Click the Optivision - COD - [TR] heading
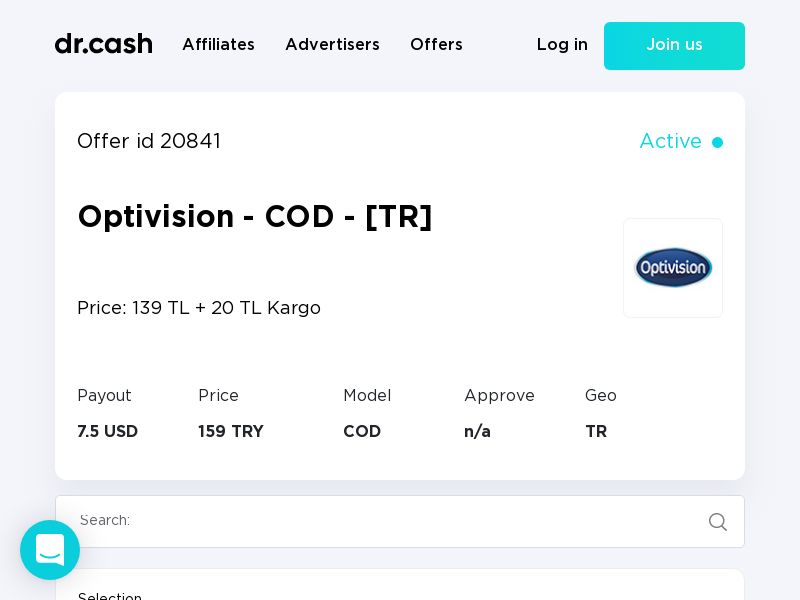Image resolution: width=800 pixels, height=600 pixels. tap(255, 217)
